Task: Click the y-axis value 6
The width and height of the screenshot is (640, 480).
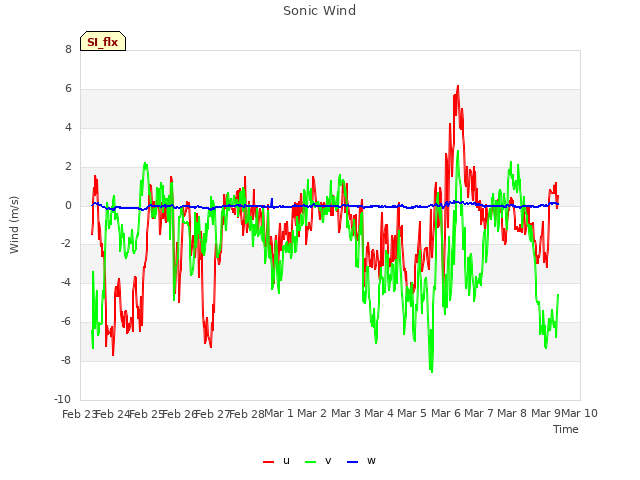Action: tap(68, 89)
